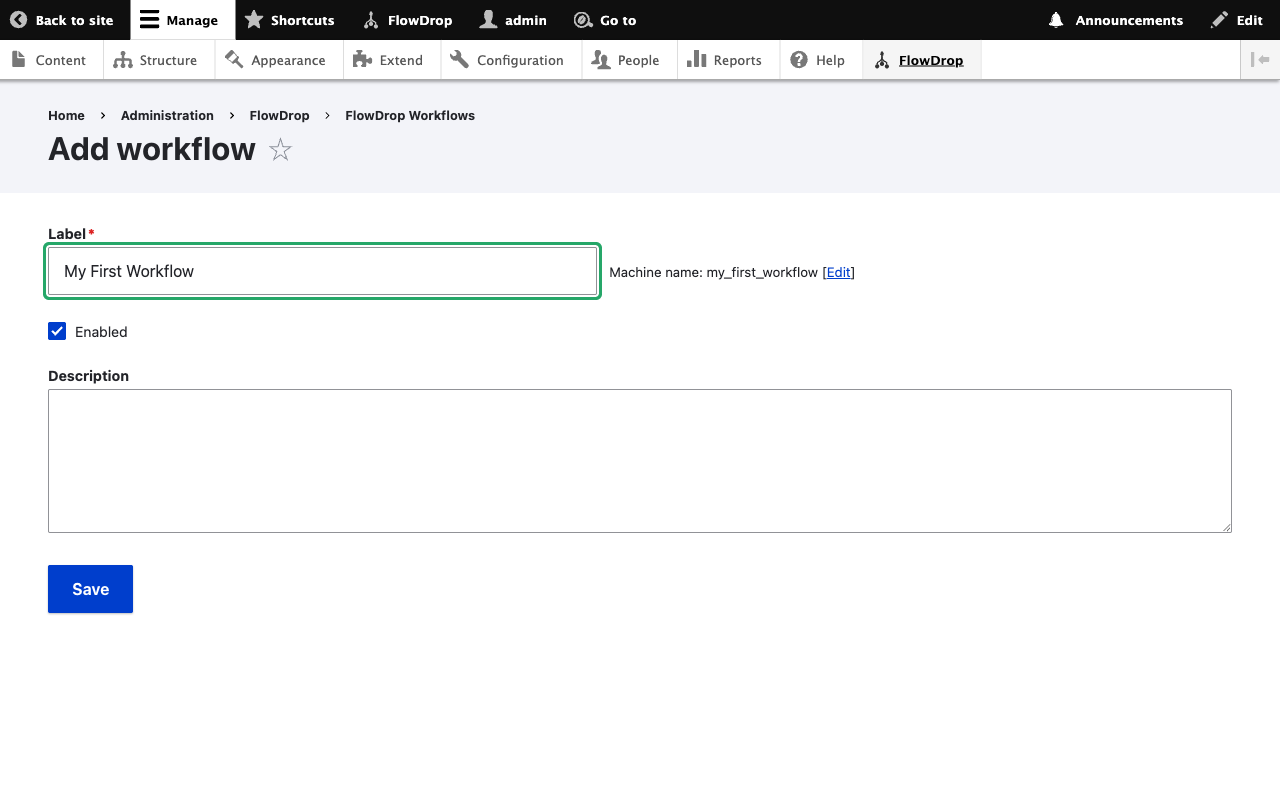This screenshot has width=1280, height=800.
Task: Select the Appearance paintbrush icon
Action: click(x=235, y=59)
